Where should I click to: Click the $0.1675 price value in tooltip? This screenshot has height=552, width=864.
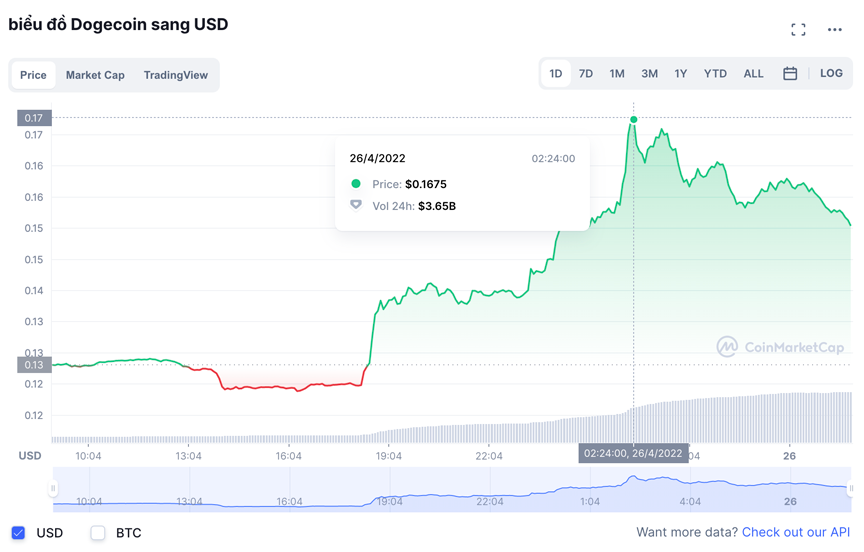pos(425,184)
